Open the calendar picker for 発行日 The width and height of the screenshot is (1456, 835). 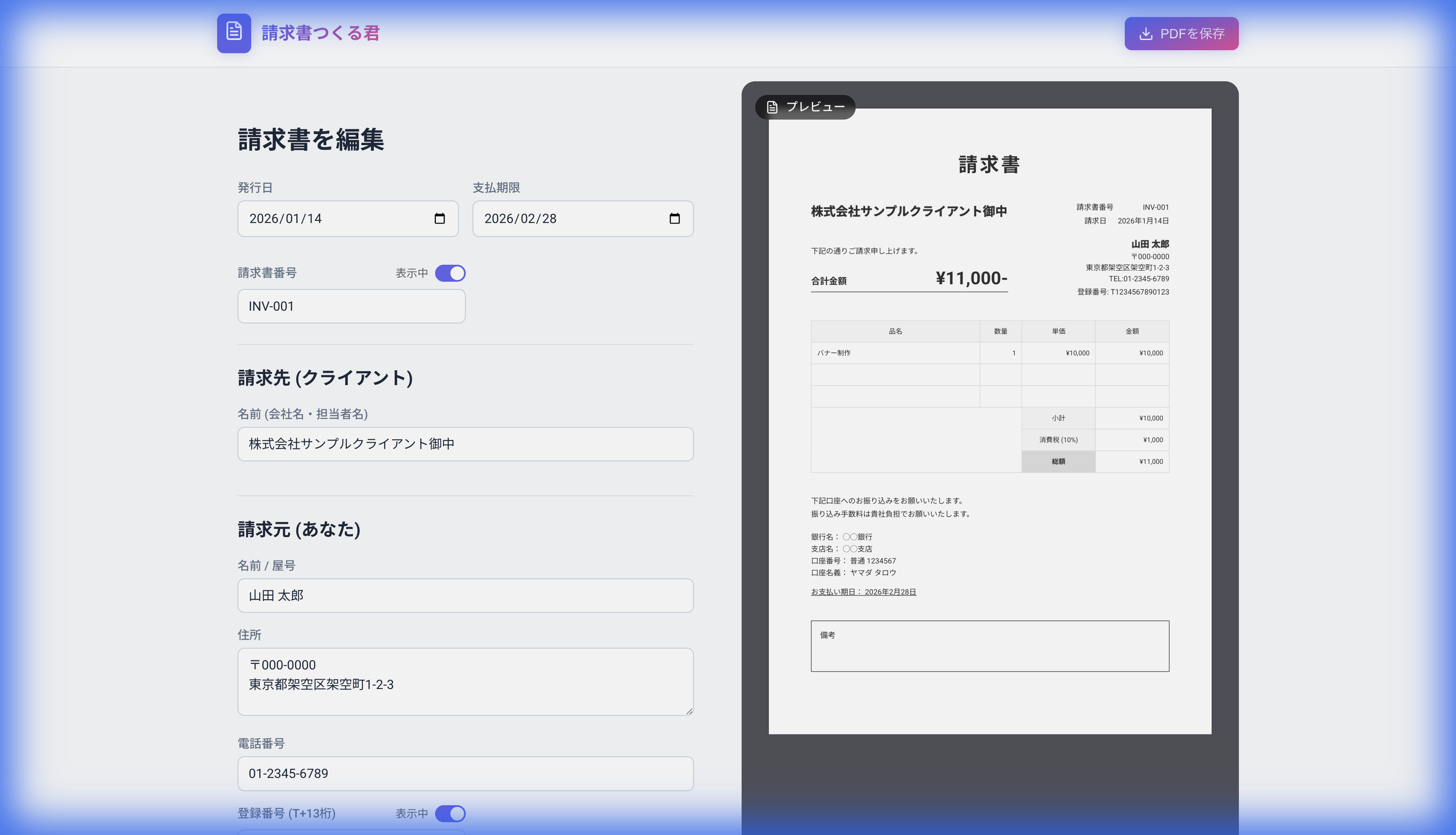coord(440,218)
